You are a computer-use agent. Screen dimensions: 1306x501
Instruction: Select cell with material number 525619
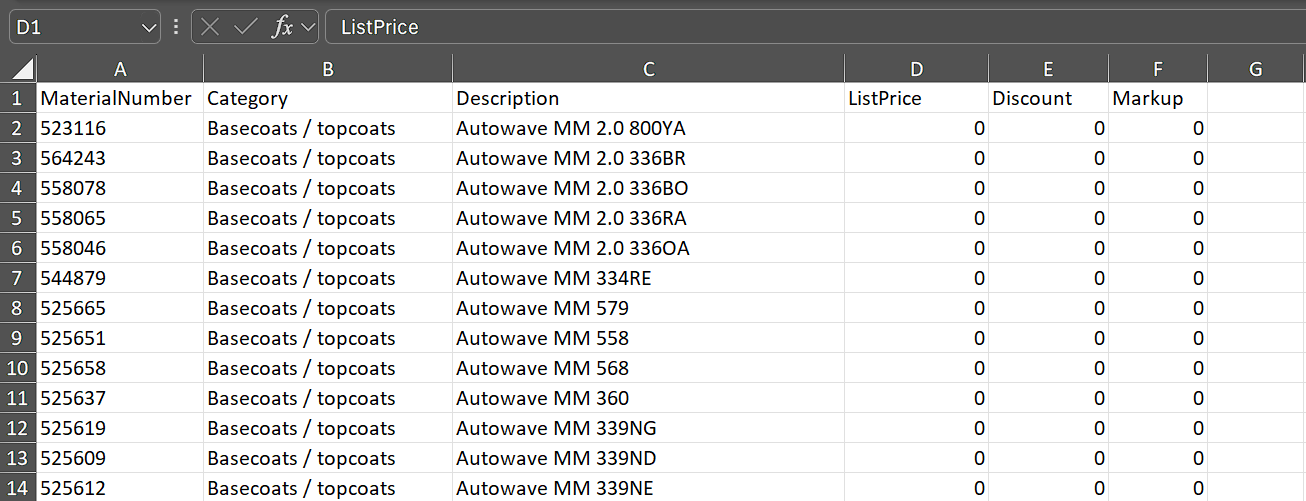(120, 428)
